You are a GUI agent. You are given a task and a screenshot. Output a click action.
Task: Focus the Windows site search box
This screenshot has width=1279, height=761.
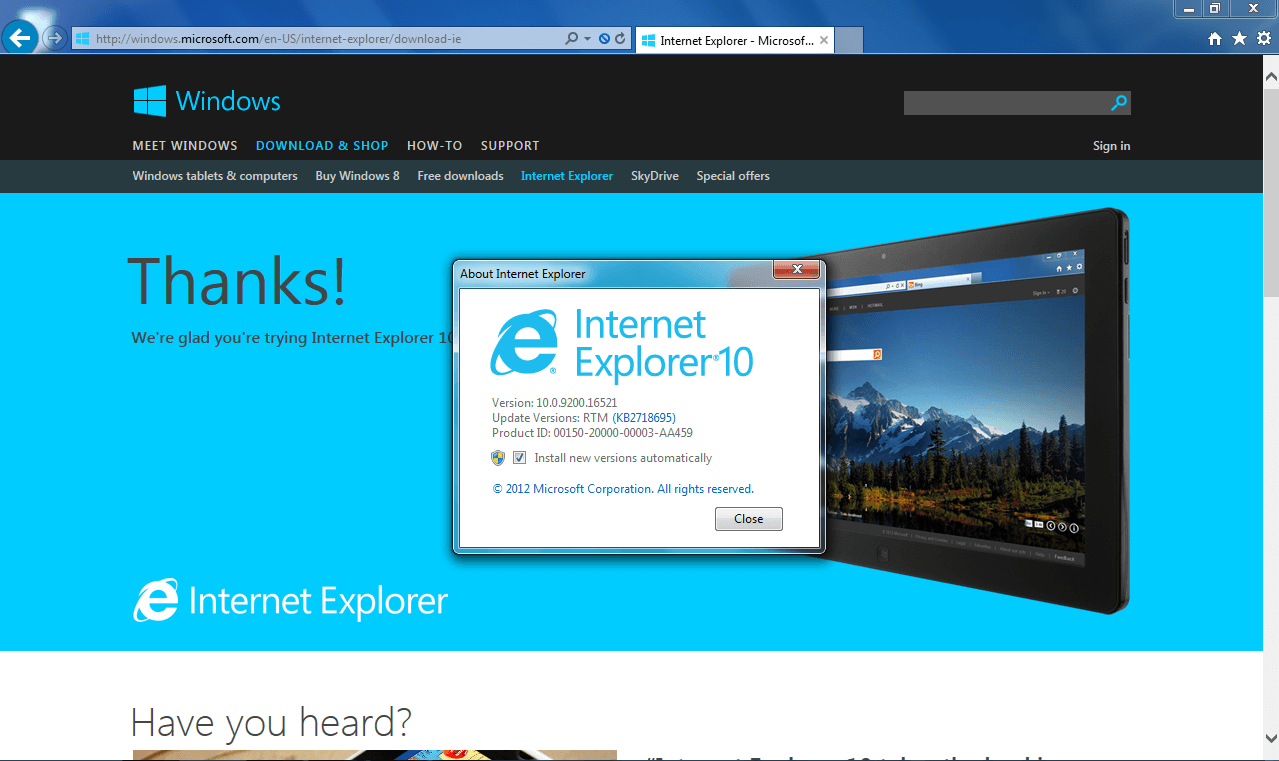1006,103
